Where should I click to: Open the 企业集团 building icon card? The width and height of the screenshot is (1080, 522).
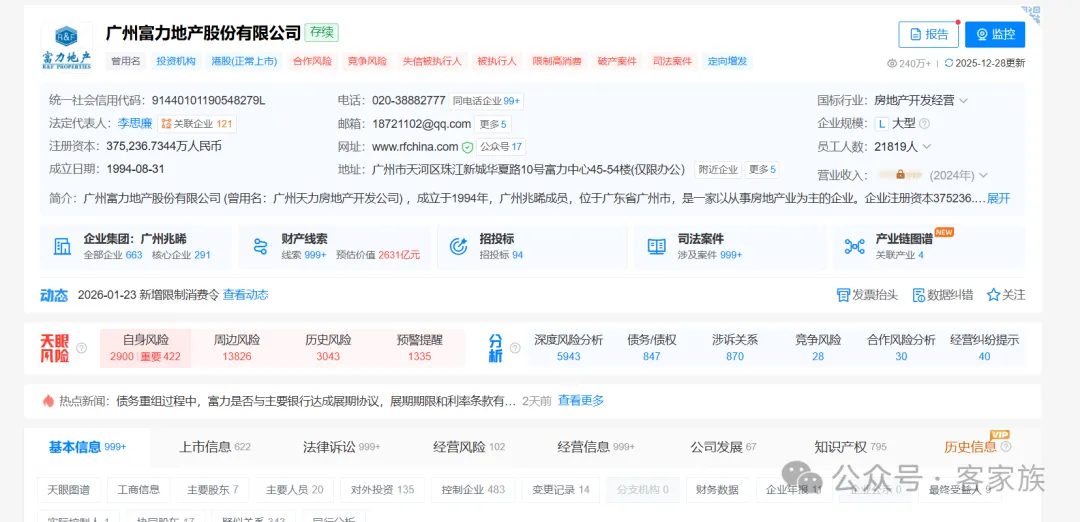click(x=63, y=247)
